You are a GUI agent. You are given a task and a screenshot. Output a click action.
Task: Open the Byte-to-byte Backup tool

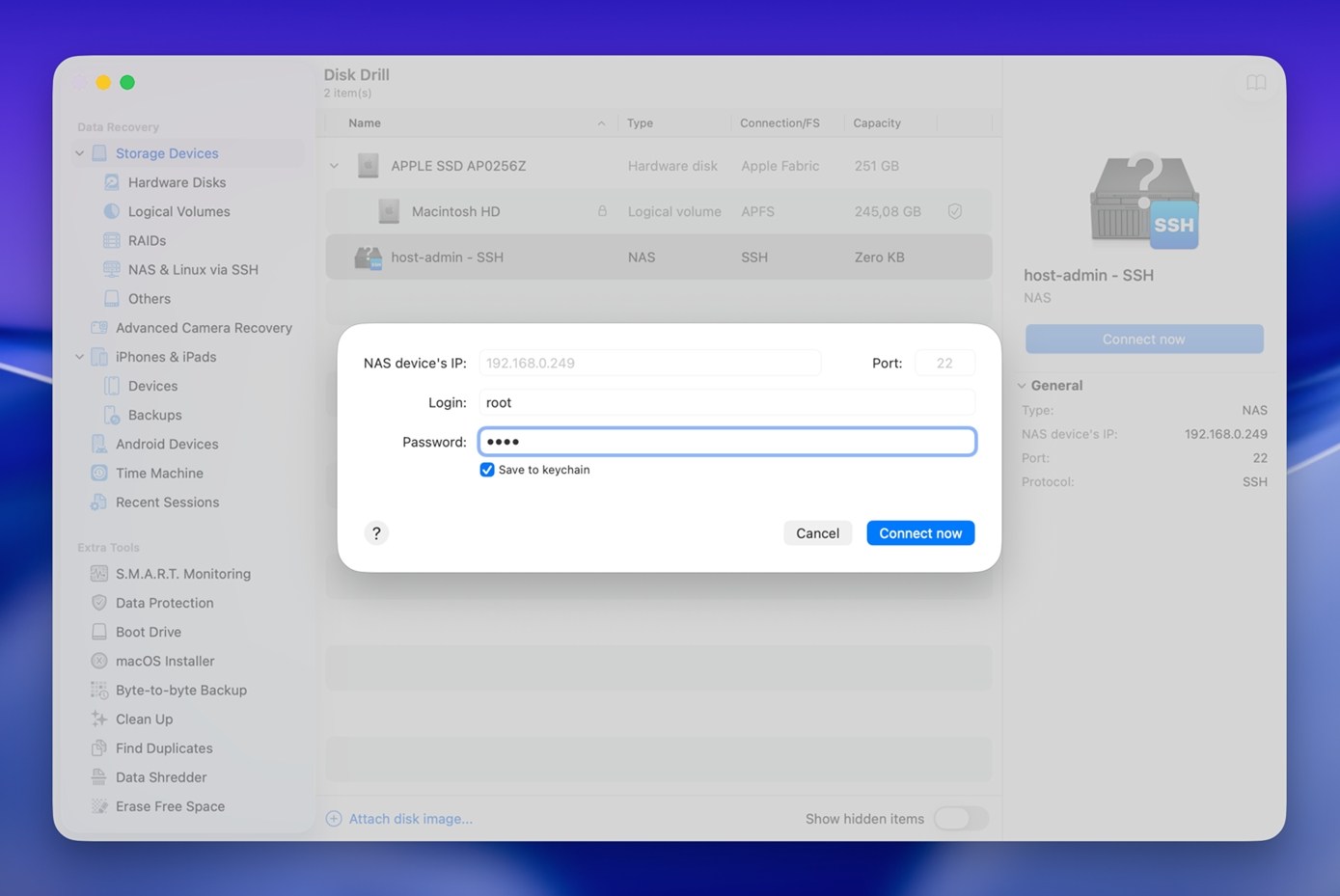[180, 690]
